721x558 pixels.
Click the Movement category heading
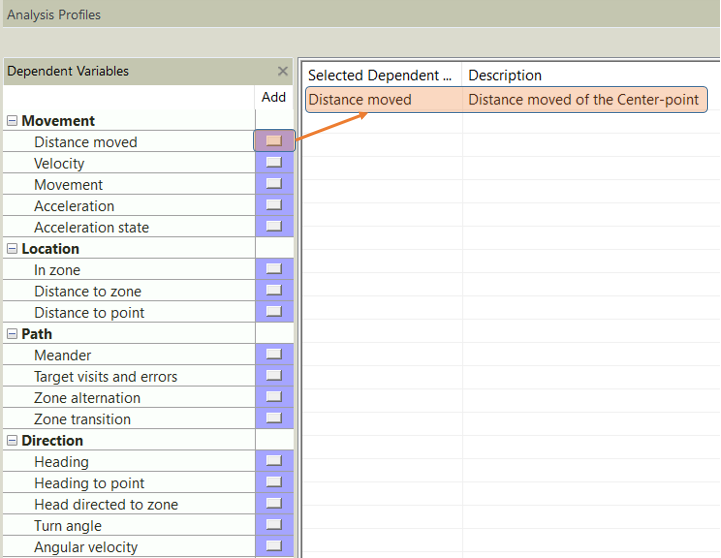tap(58, 121)
